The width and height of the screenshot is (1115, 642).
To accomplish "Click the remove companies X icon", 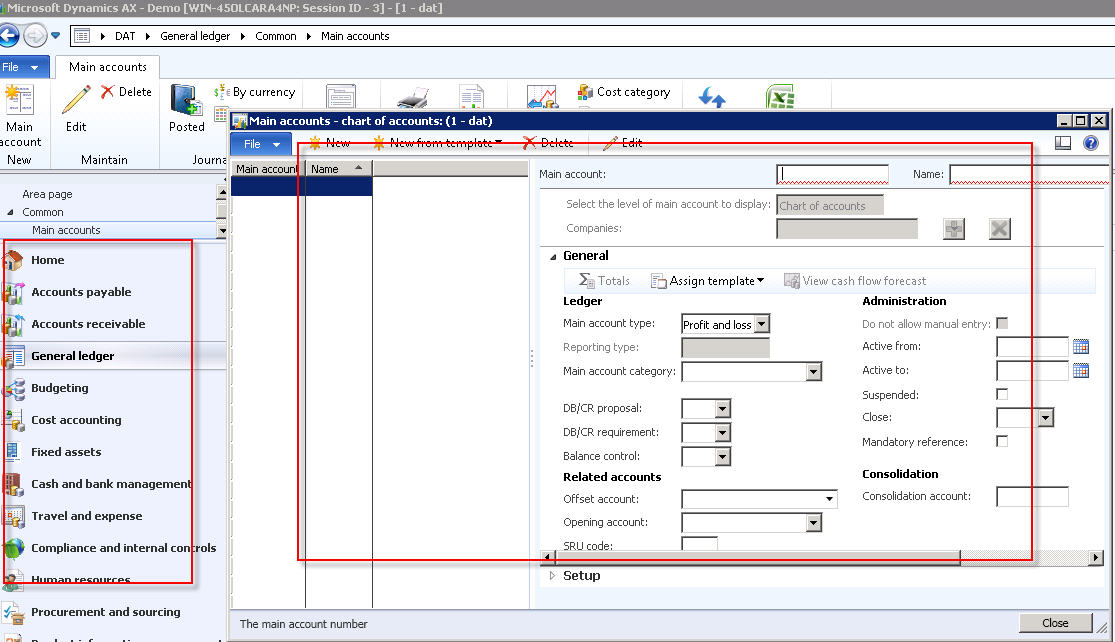I will coord(999,229).
